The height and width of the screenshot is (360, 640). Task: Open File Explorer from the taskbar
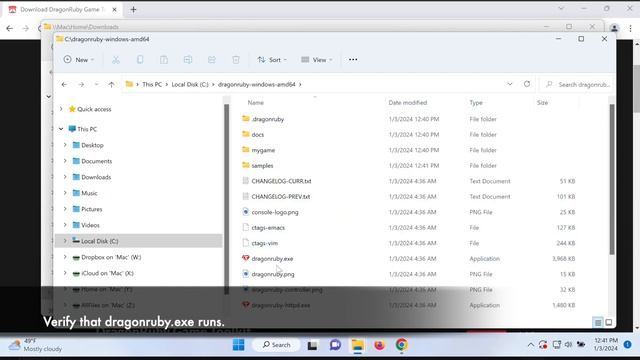358,345
